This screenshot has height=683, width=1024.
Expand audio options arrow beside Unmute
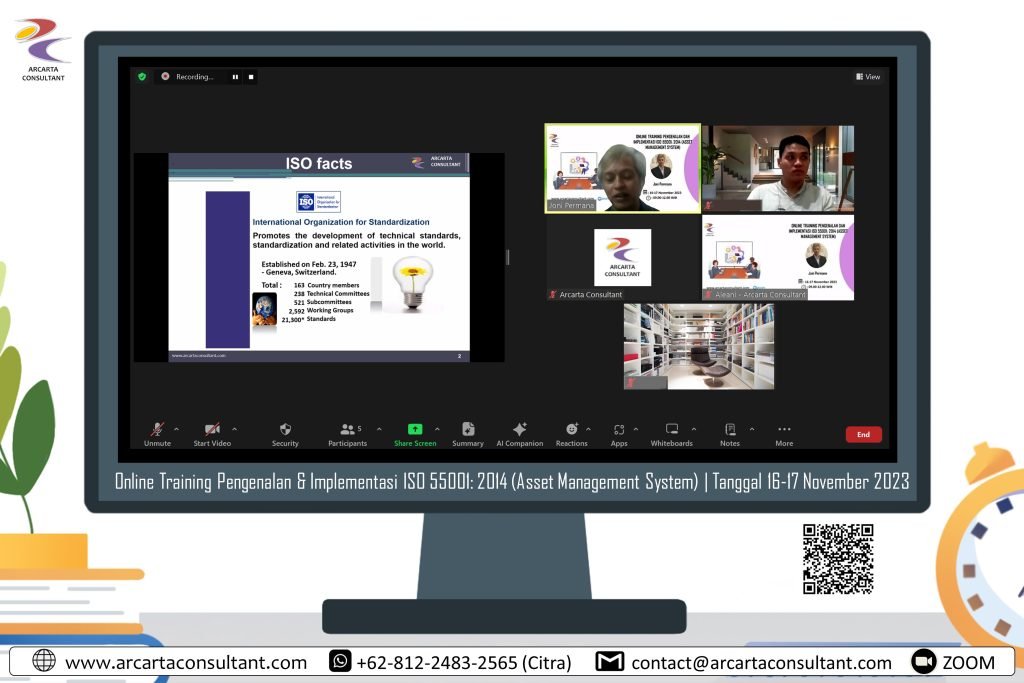[177, 429]
